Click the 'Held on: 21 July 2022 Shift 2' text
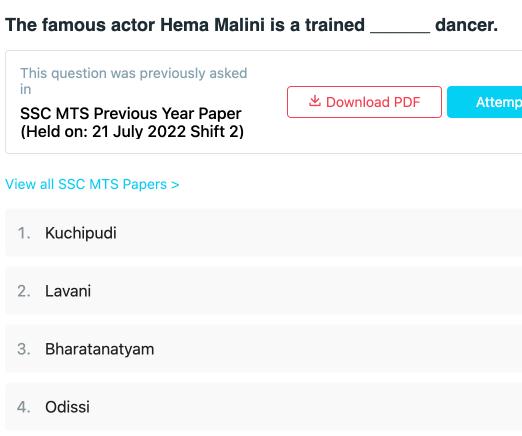The width and height of the screenshot is (522, 436). (132, 132)
